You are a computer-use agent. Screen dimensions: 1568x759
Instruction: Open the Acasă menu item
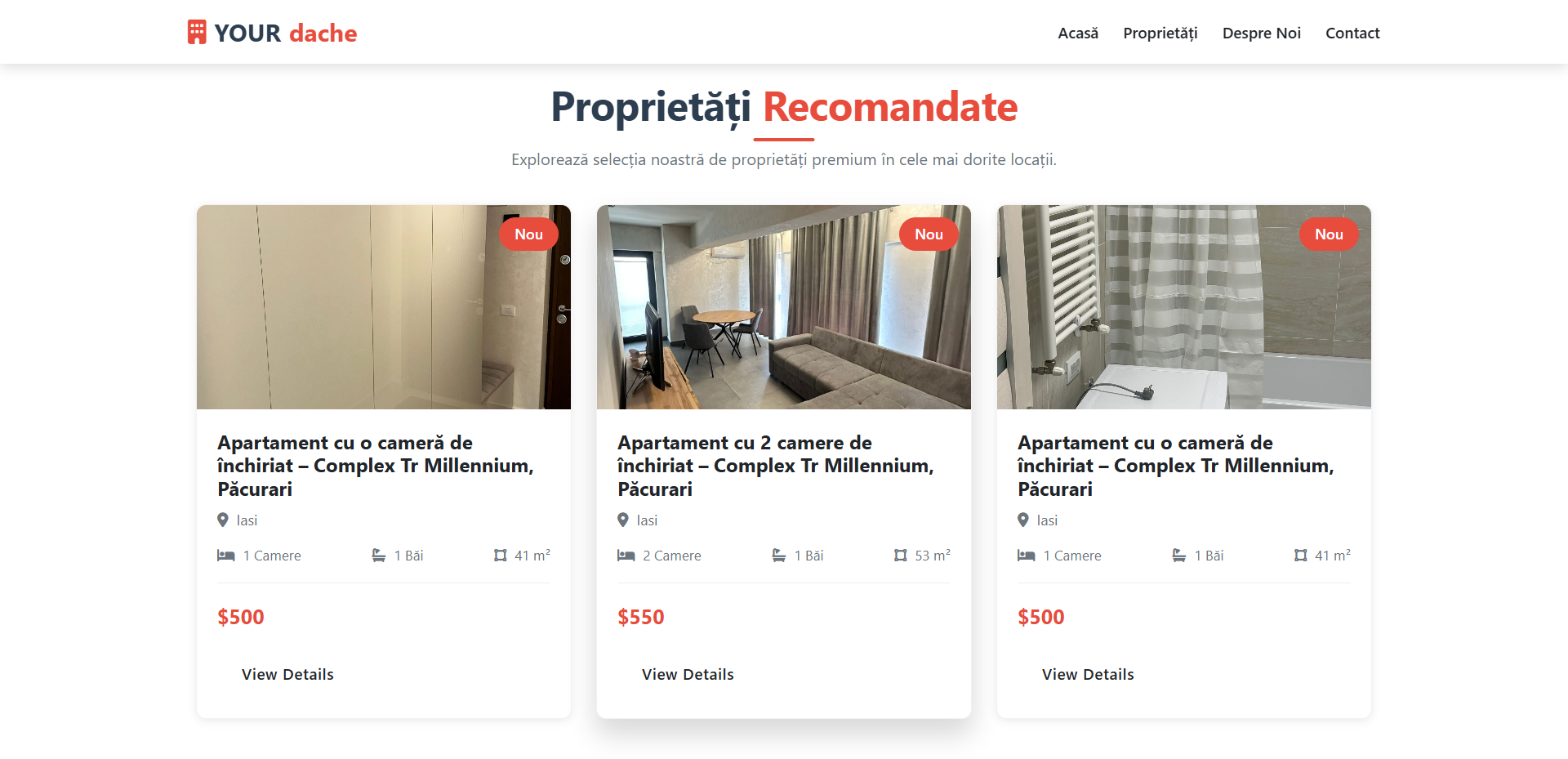click(1078, 33)
